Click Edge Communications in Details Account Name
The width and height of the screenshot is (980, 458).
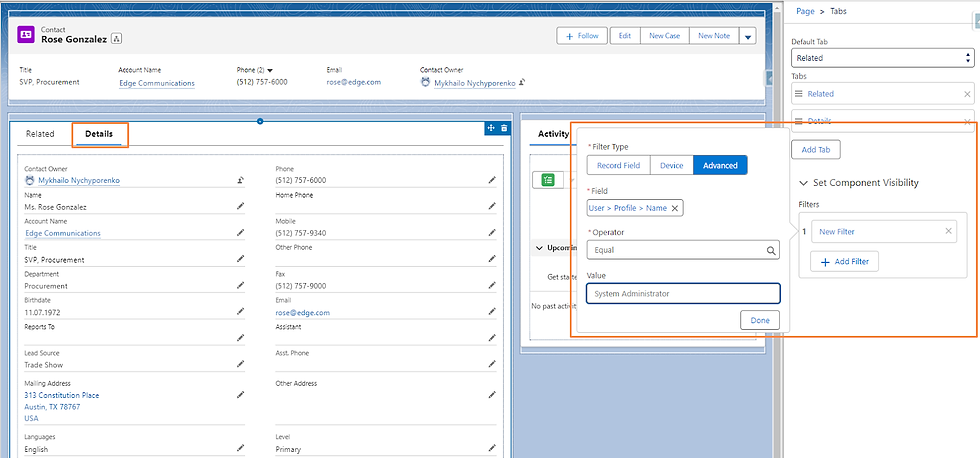pyautogui.click(x=62, y=233)
